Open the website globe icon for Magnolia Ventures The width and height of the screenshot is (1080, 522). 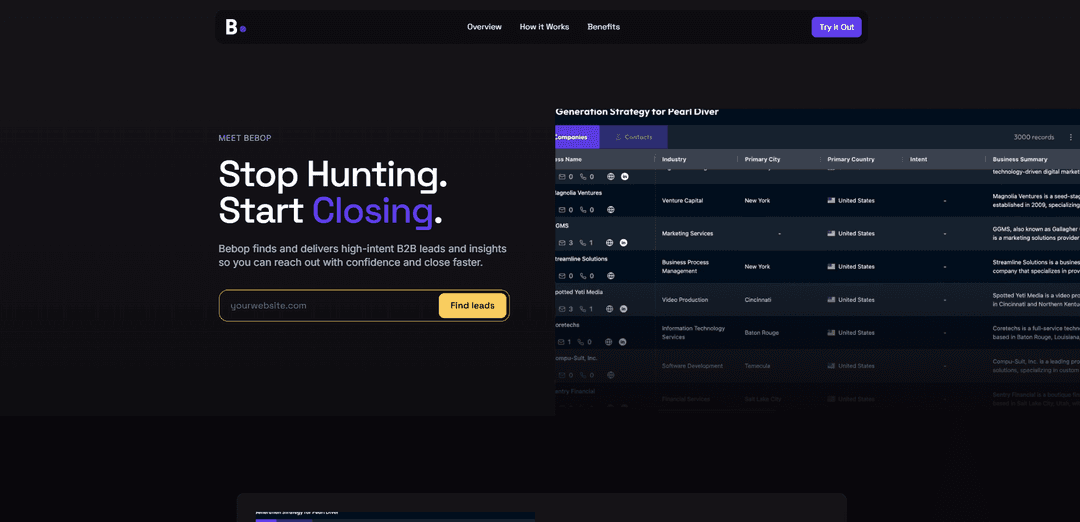click(x=610, y=210)
